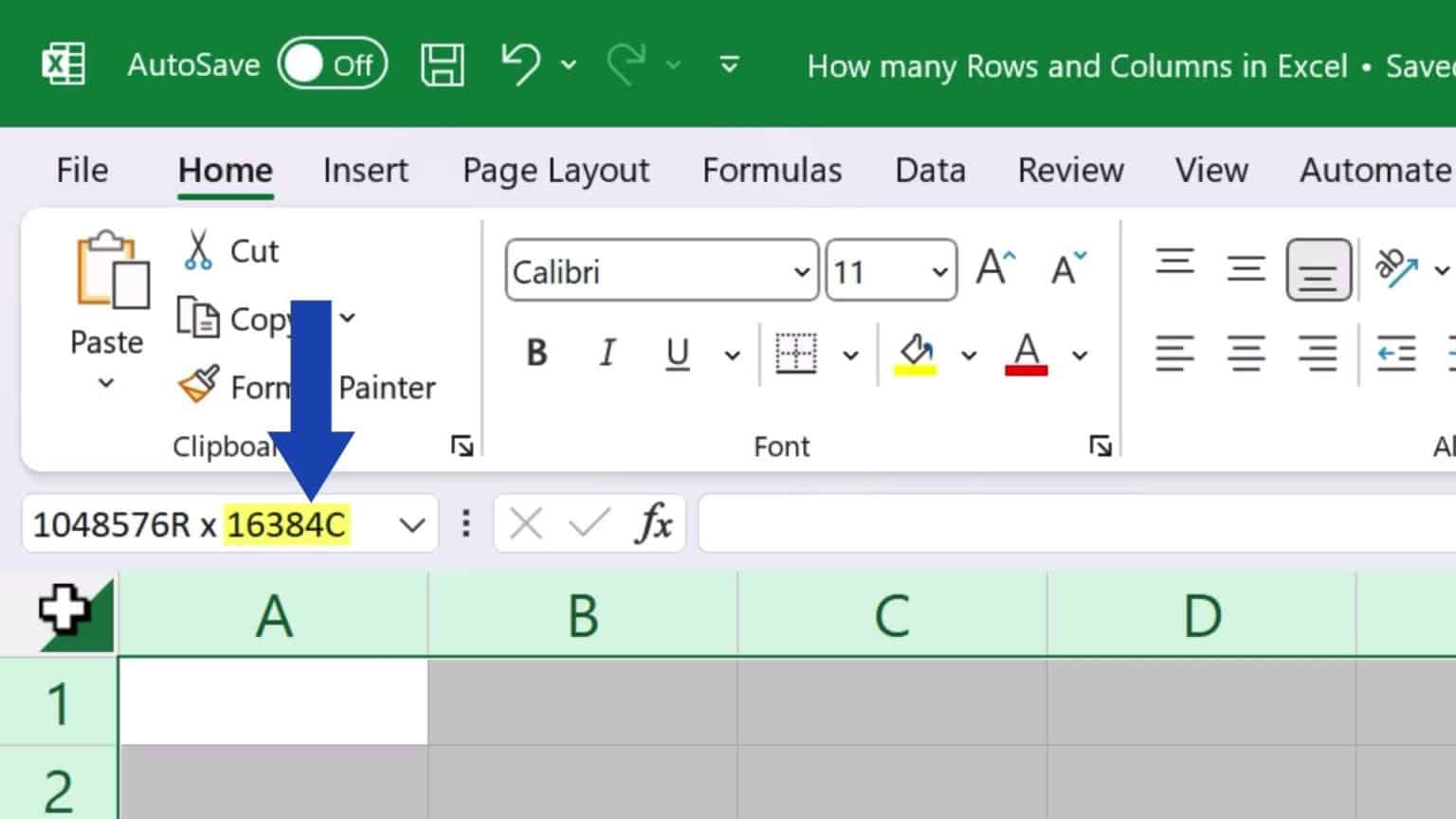Switch to the Formulas tab
This screenshot has height=819, width=1456.
(x=772, y=171)
